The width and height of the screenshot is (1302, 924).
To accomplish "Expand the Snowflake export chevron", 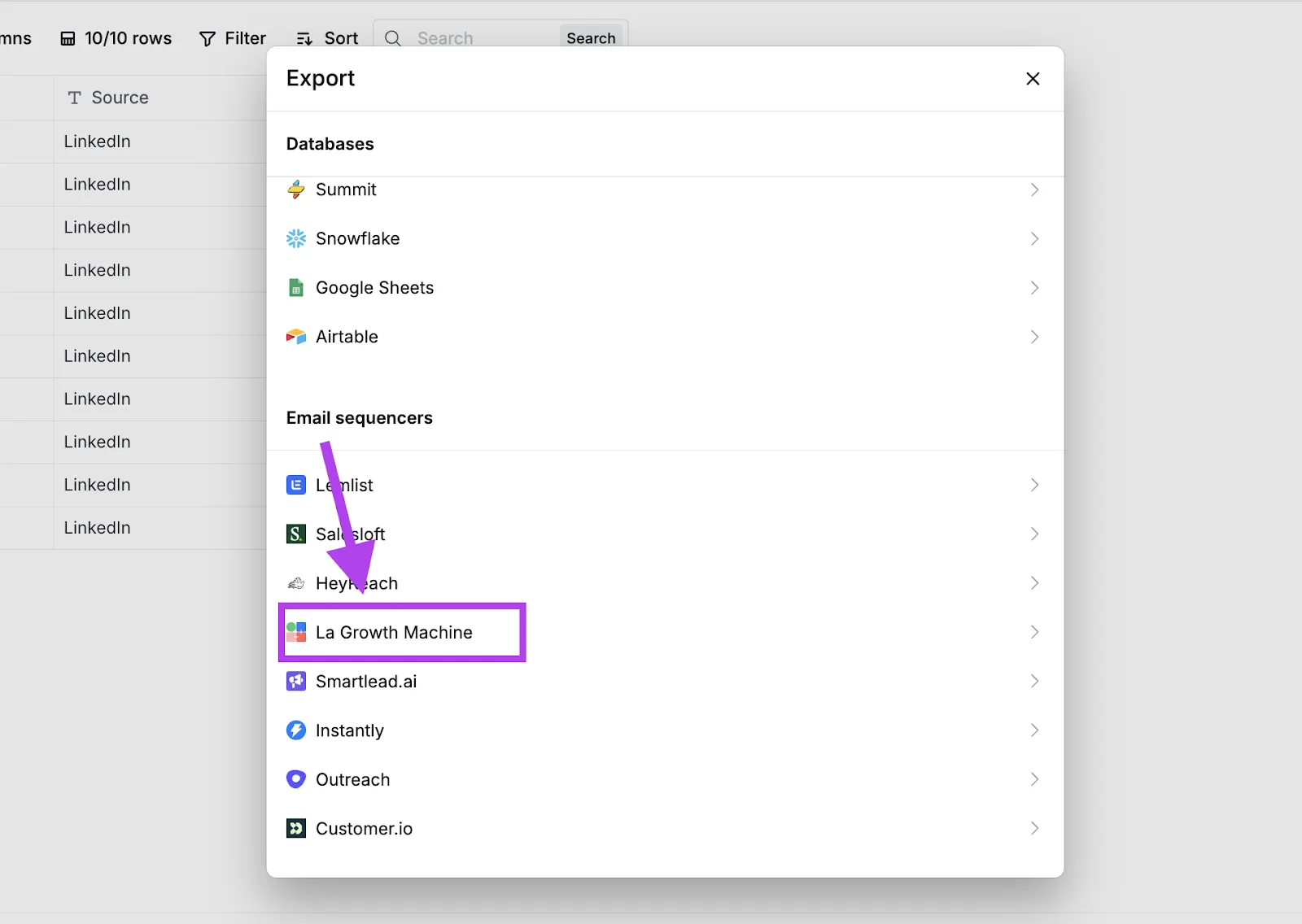I will (x=1035, y=238).
